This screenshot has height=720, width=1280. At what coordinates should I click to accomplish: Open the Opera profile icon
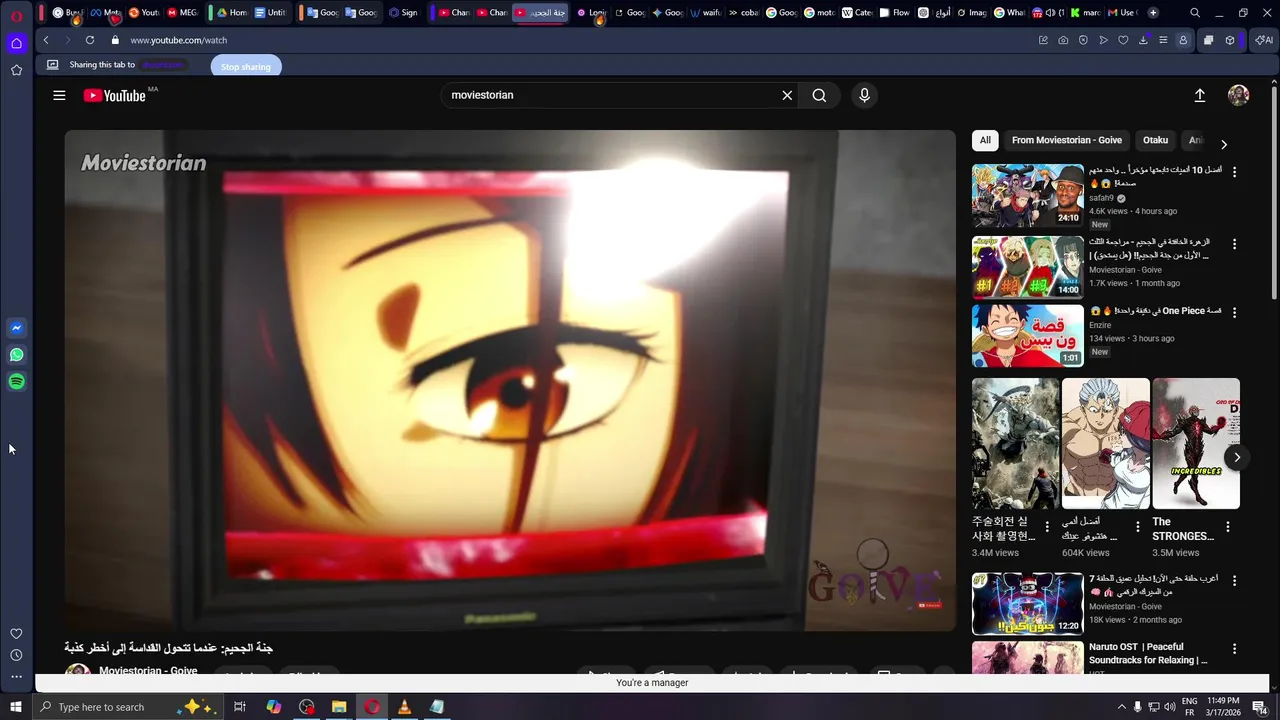tap(1183, 40)
